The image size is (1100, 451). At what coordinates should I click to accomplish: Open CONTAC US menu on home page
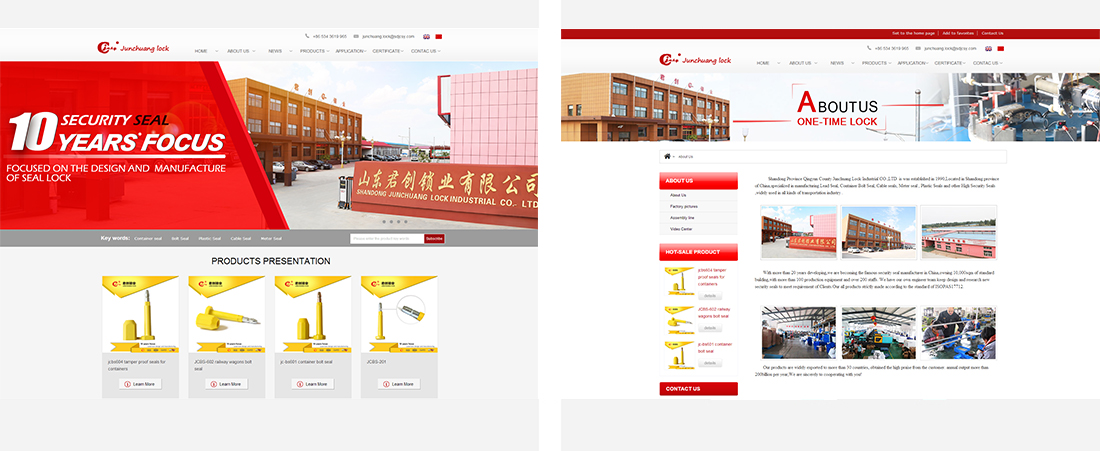point(424,51)
